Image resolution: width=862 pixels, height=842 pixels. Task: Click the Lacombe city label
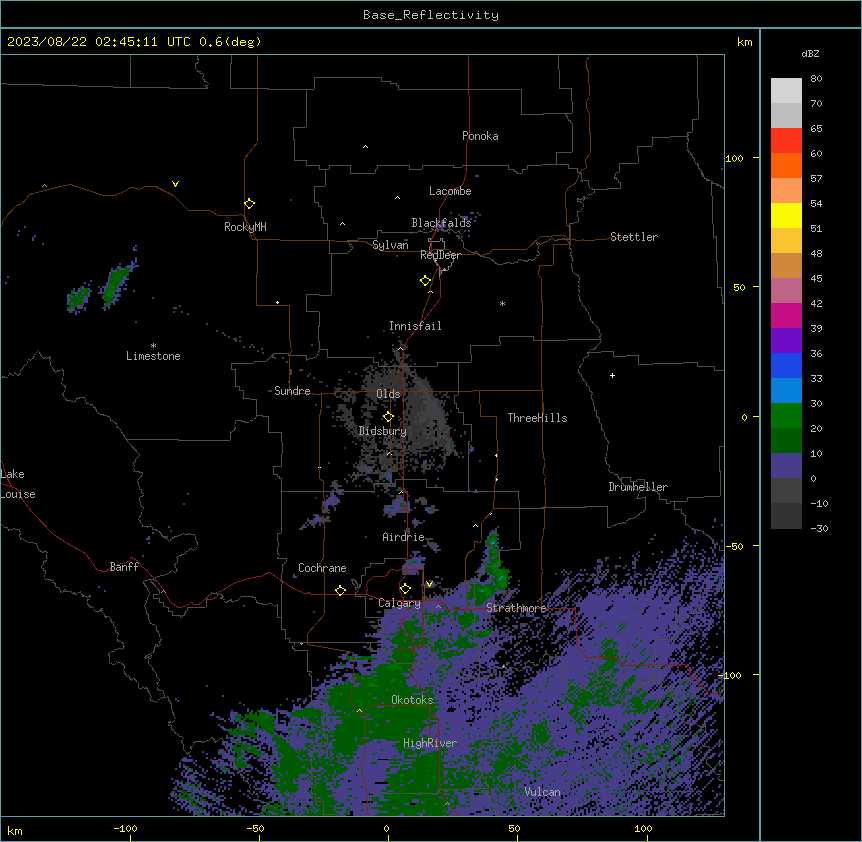(450, 191)
